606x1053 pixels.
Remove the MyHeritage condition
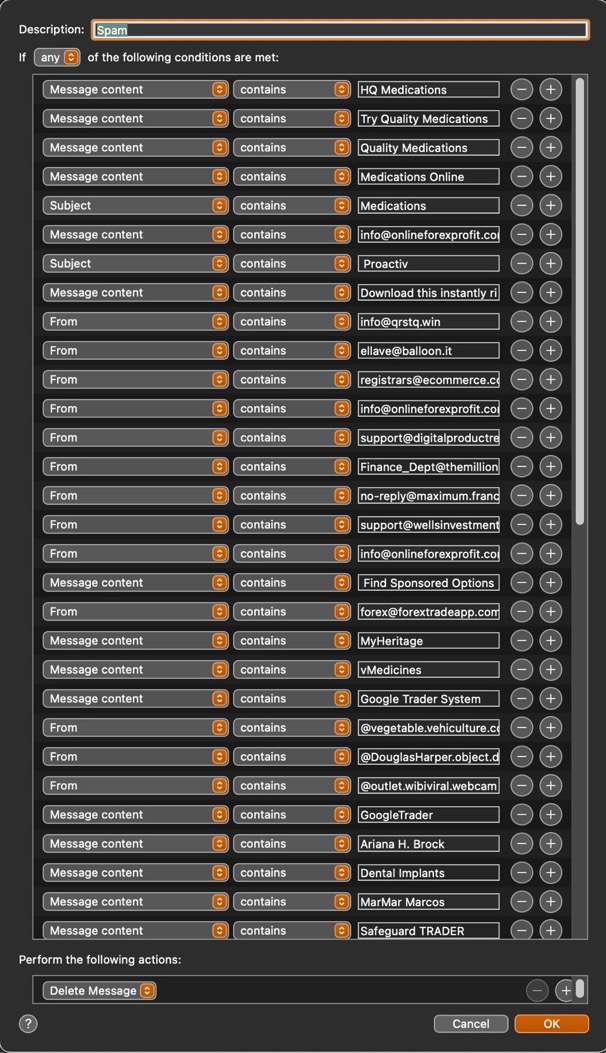click(521, 640)
